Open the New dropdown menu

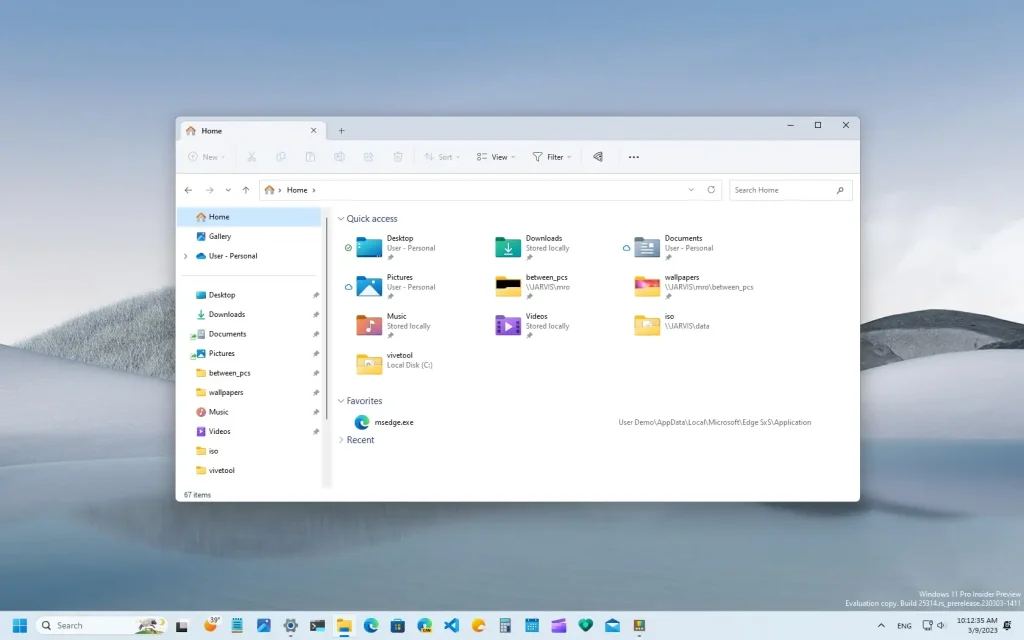click(206, 157)
